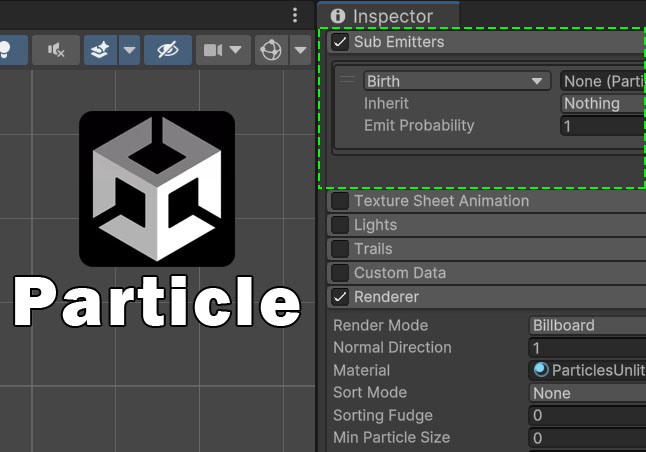Click the Unity cube logo thumbnail

[157, 189]
